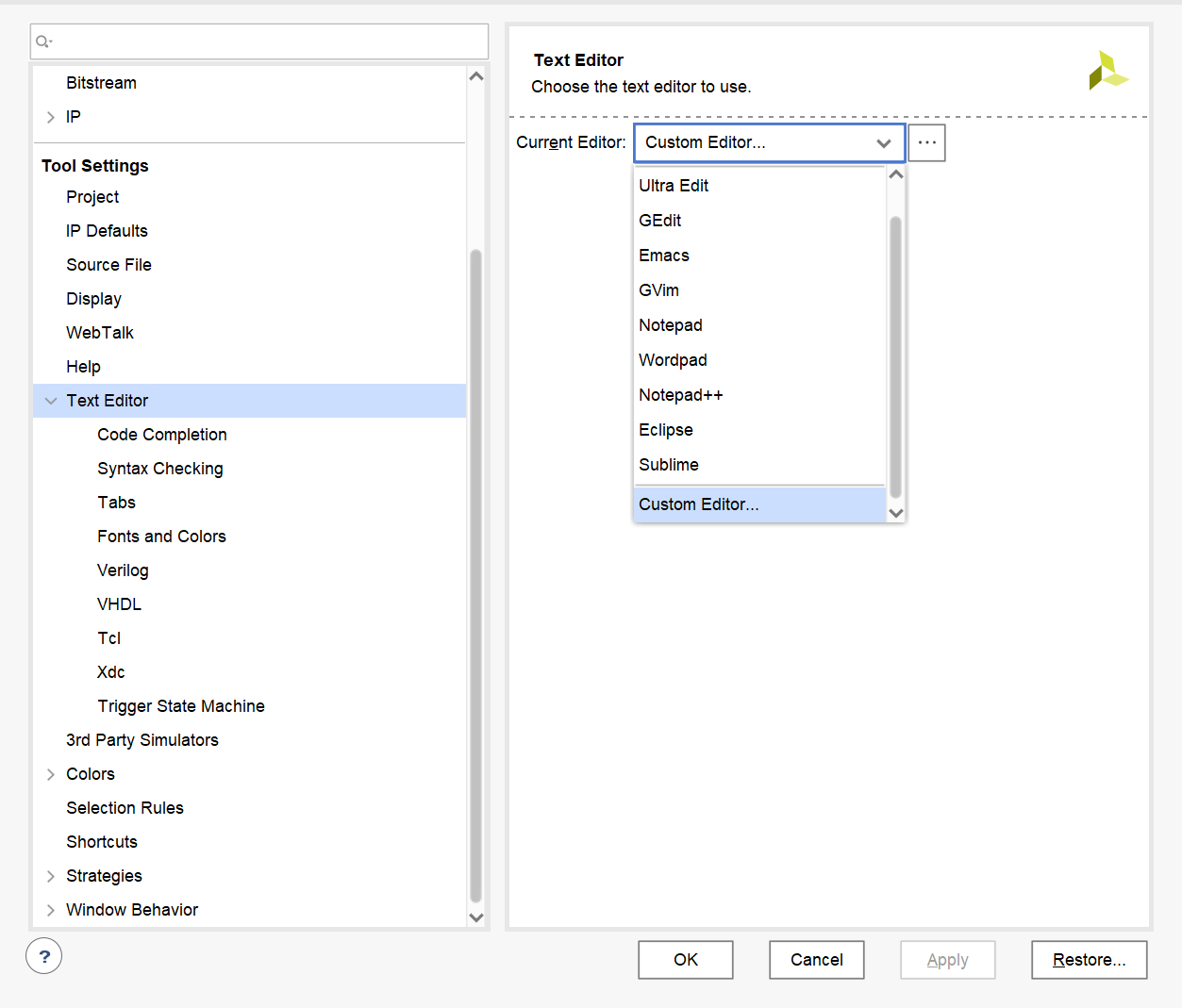Open the browse ellipsis button beside Current Editor

[927, 142]
